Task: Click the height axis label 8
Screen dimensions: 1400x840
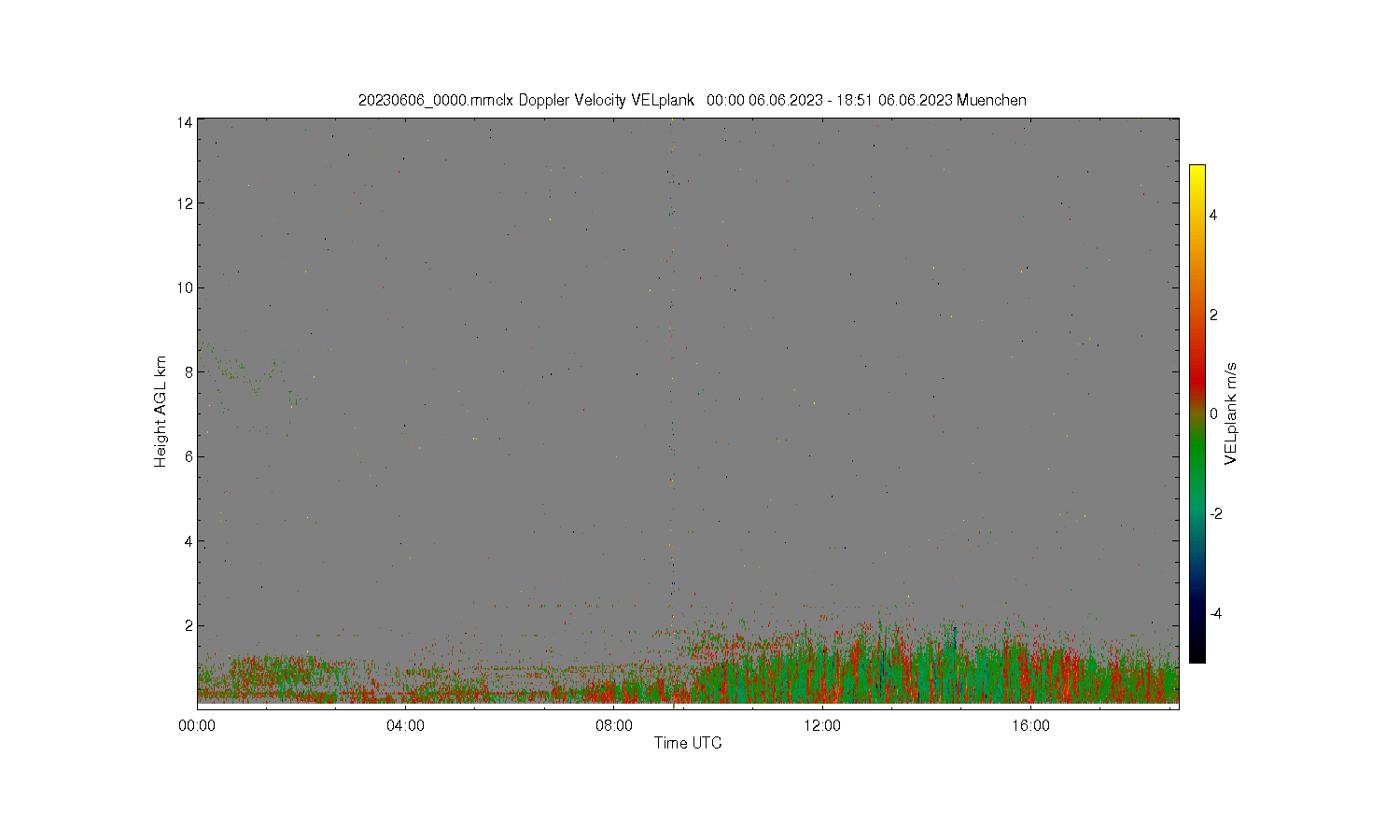Action: pyautogui.click(x=189, y=371)
